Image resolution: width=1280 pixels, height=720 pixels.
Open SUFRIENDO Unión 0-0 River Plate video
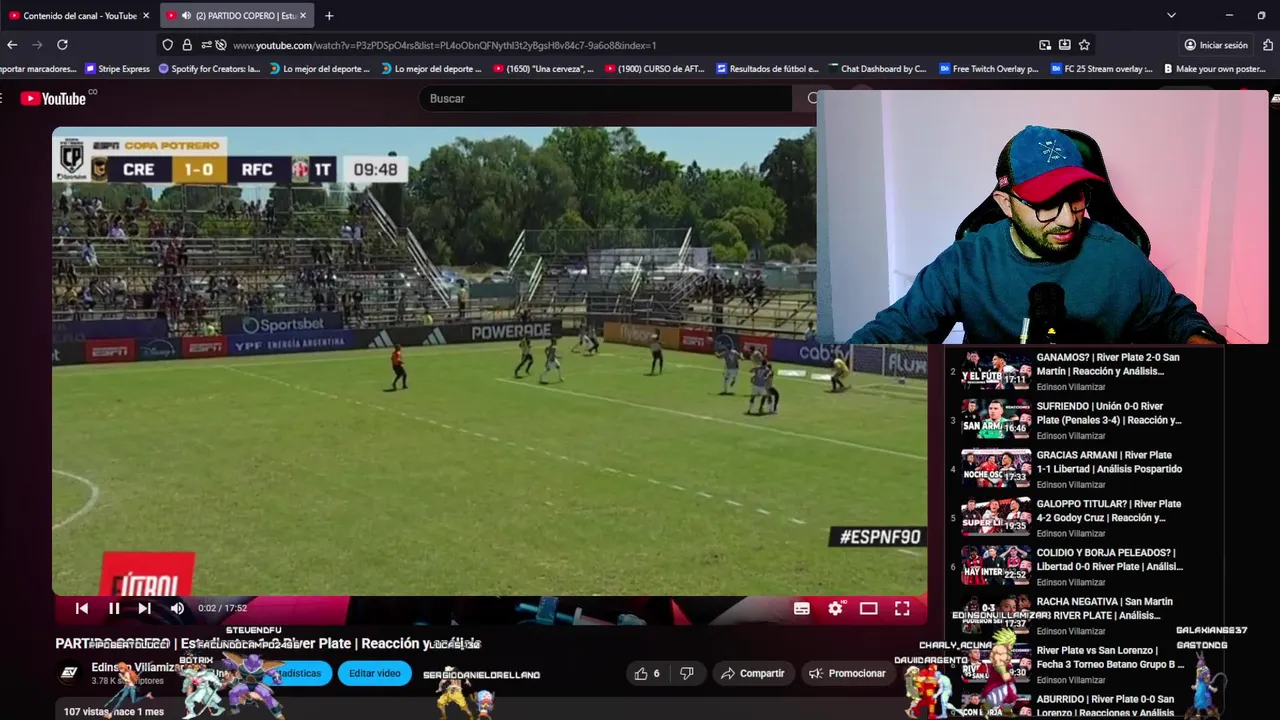pos(1084,420)
